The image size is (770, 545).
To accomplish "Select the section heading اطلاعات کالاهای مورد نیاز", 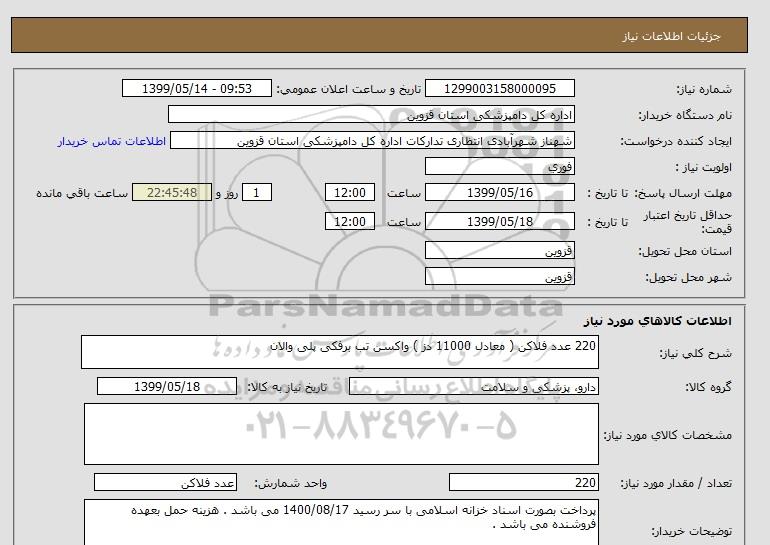I will click(x=658, y=321).
